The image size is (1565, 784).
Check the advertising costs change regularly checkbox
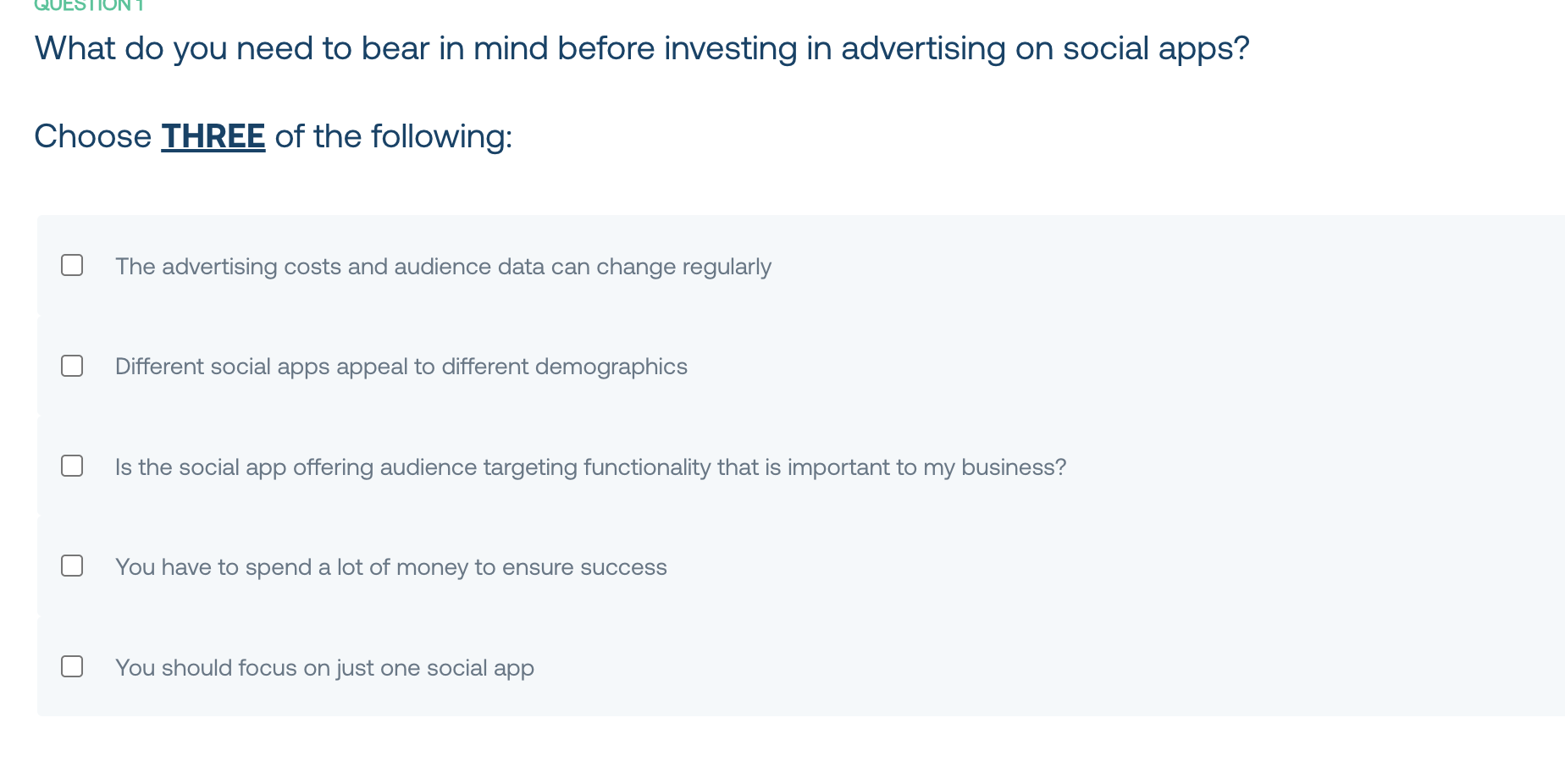click(72, 265)
